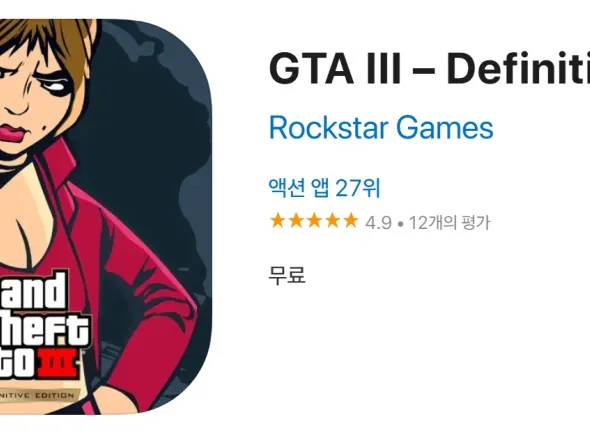The image size is (590, 442).
Task: Click the 무료 price label
Action: 286,275
